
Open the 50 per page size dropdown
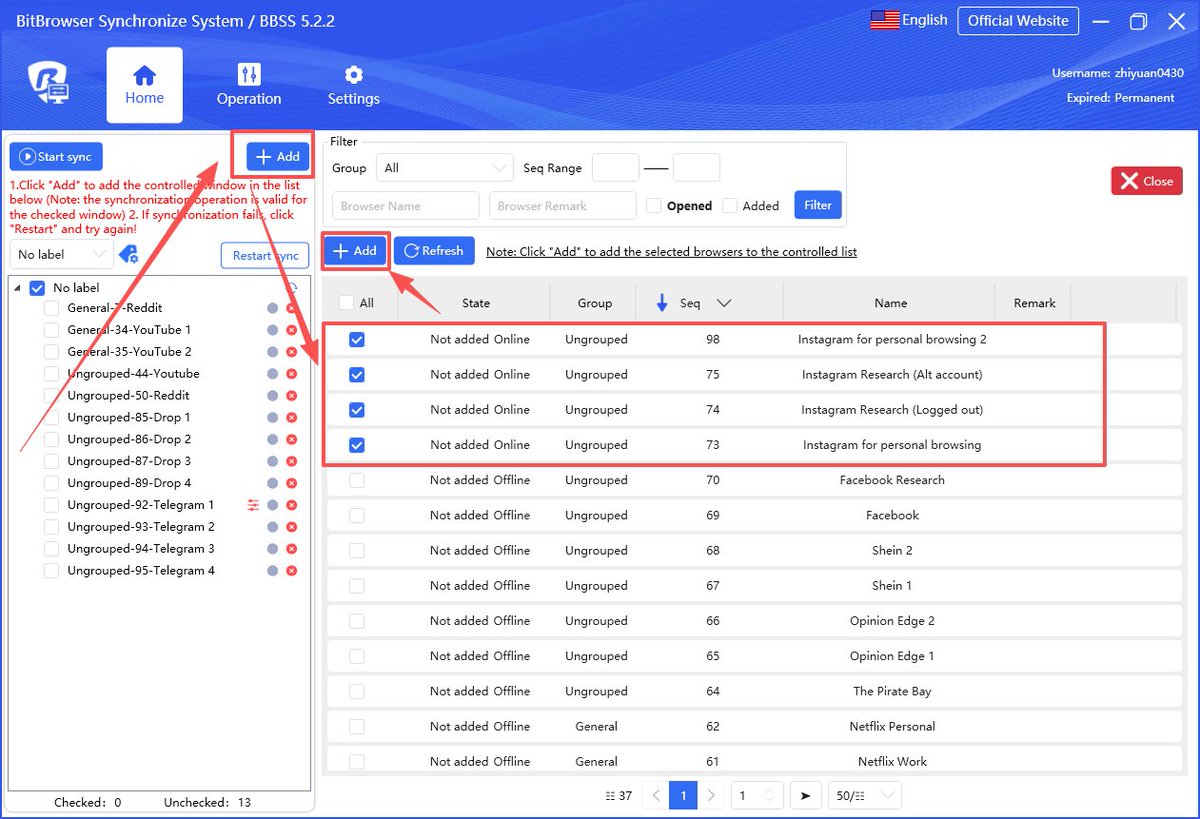(865, 796)
